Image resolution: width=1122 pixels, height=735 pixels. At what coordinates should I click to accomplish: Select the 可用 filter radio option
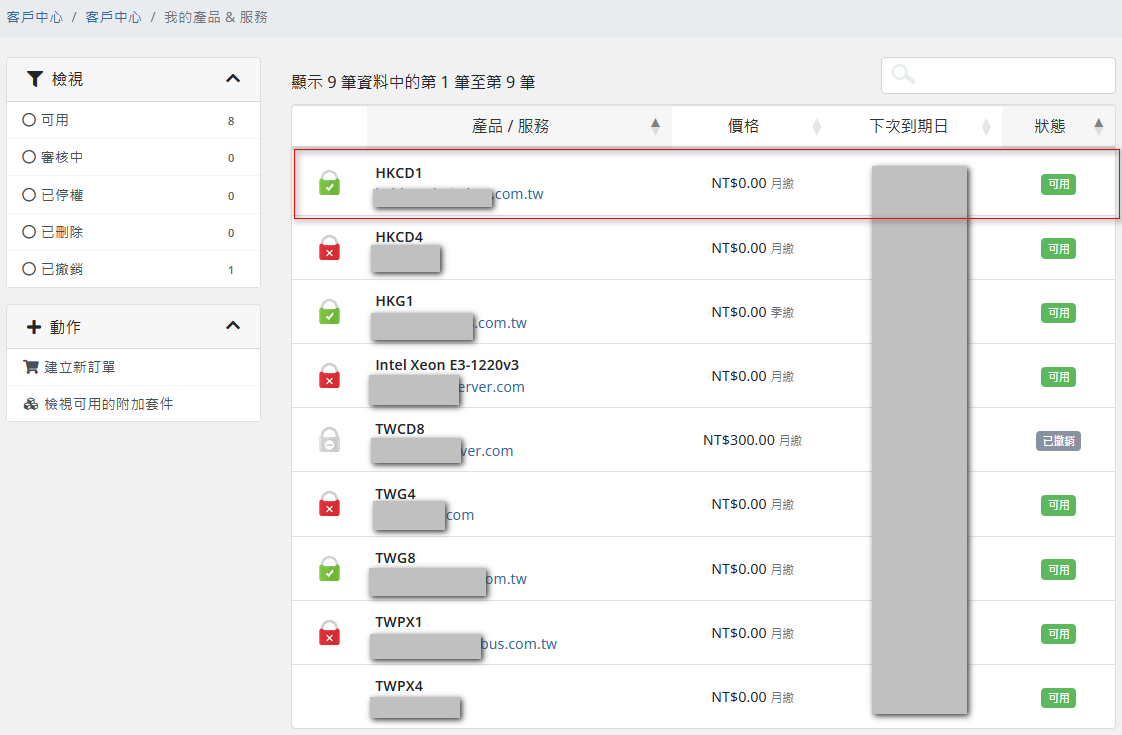[x=29, y=120]
